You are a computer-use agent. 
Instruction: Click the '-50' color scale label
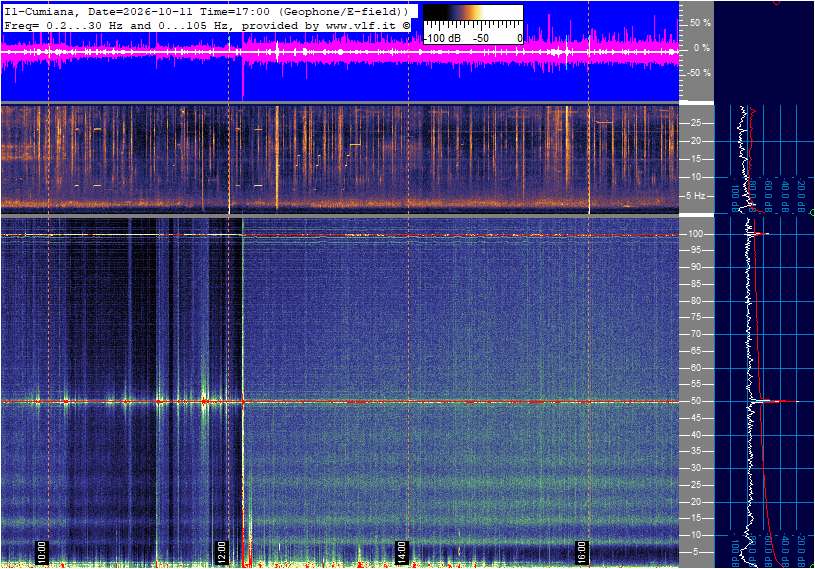pyautogui.click(x=481, y=38)
